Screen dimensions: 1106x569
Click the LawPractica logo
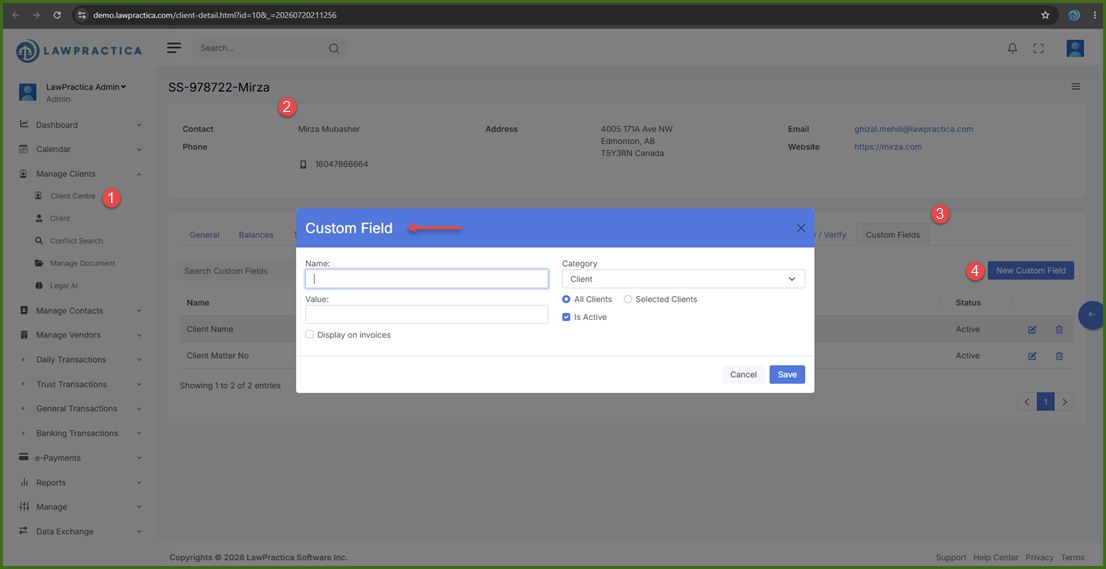click(79, 50)
